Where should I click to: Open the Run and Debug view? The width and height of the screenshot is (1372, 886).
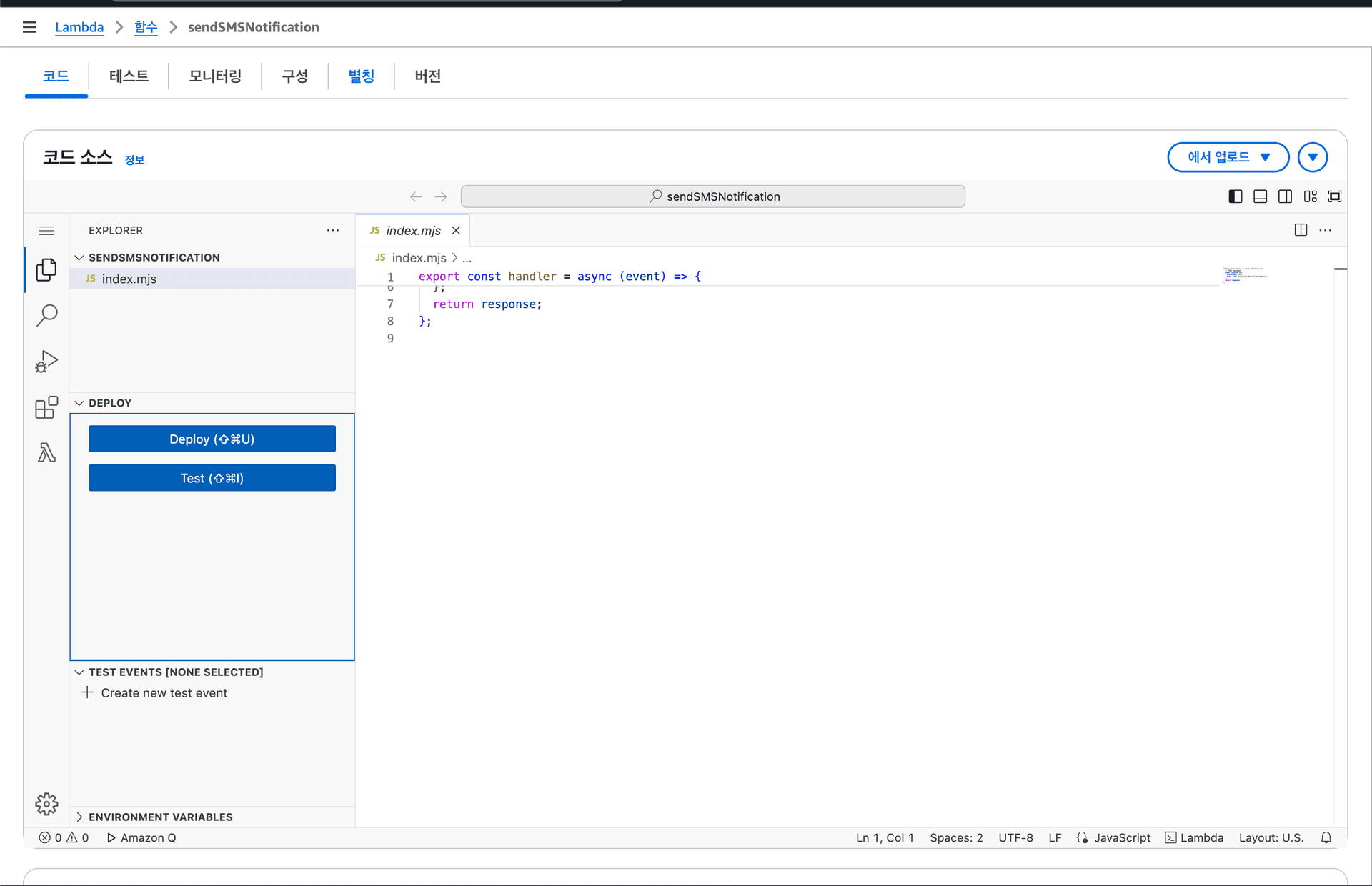(46, 362)
